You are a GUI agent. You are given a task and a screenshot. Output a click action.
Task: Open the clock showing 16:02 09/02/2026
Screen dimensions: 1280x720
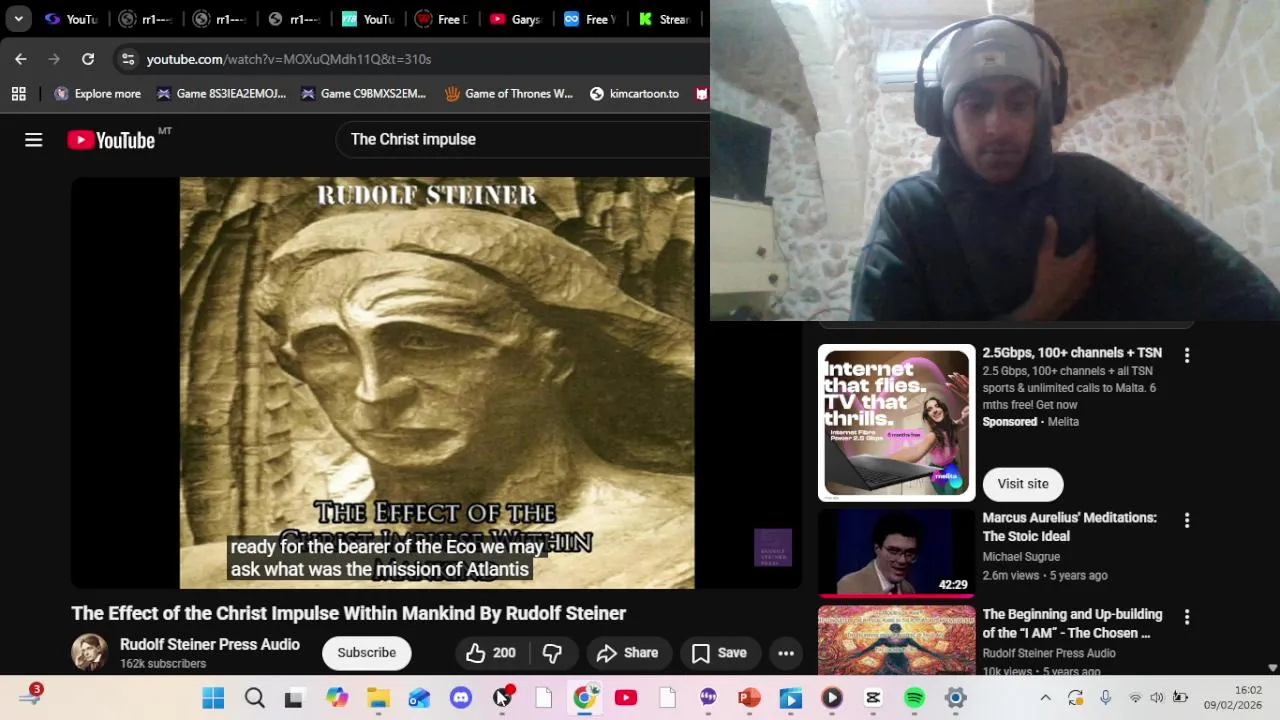(x=1232, y=698)
